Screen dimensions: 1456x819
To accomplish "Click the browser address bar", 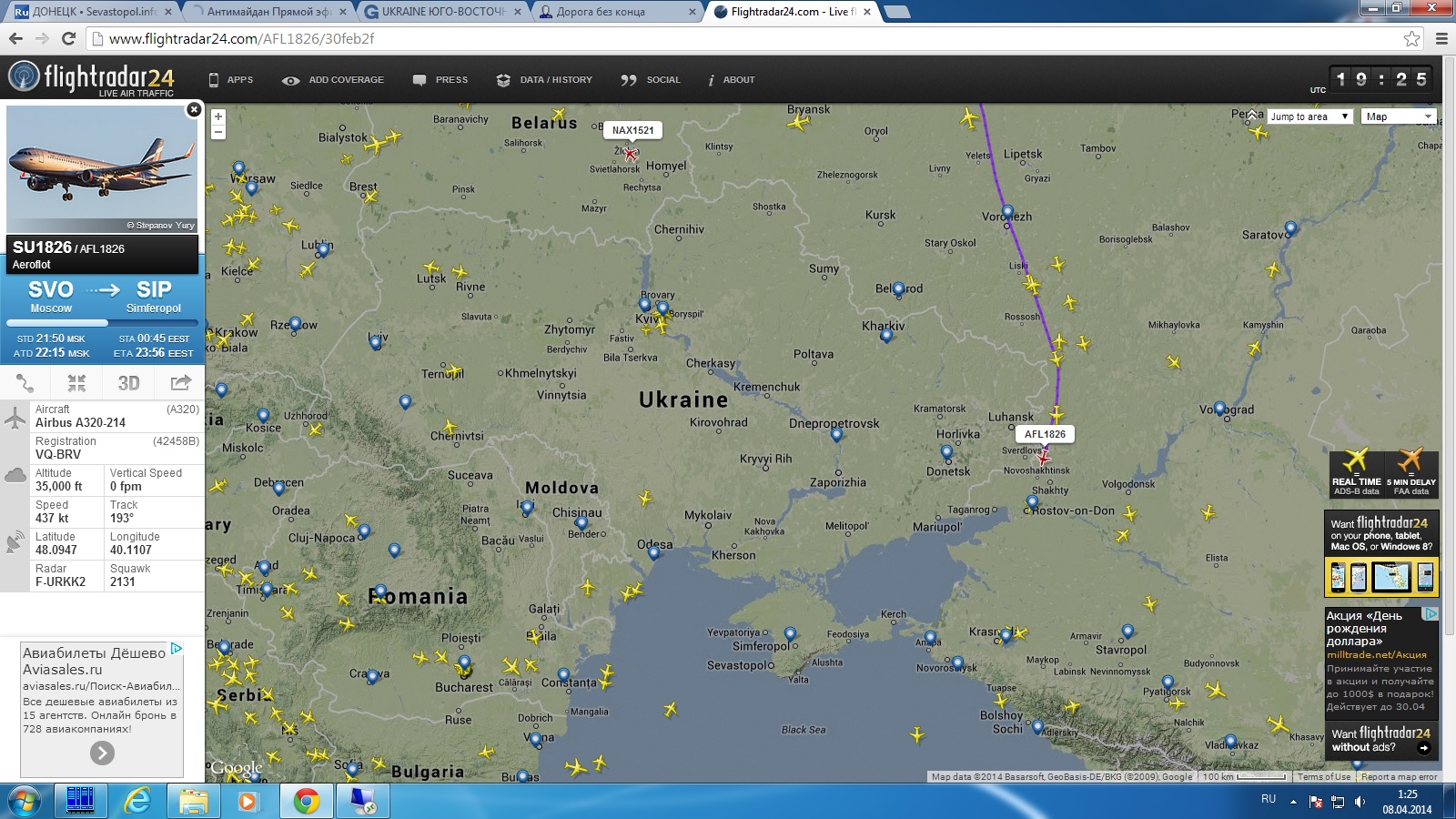I will 746,38.
